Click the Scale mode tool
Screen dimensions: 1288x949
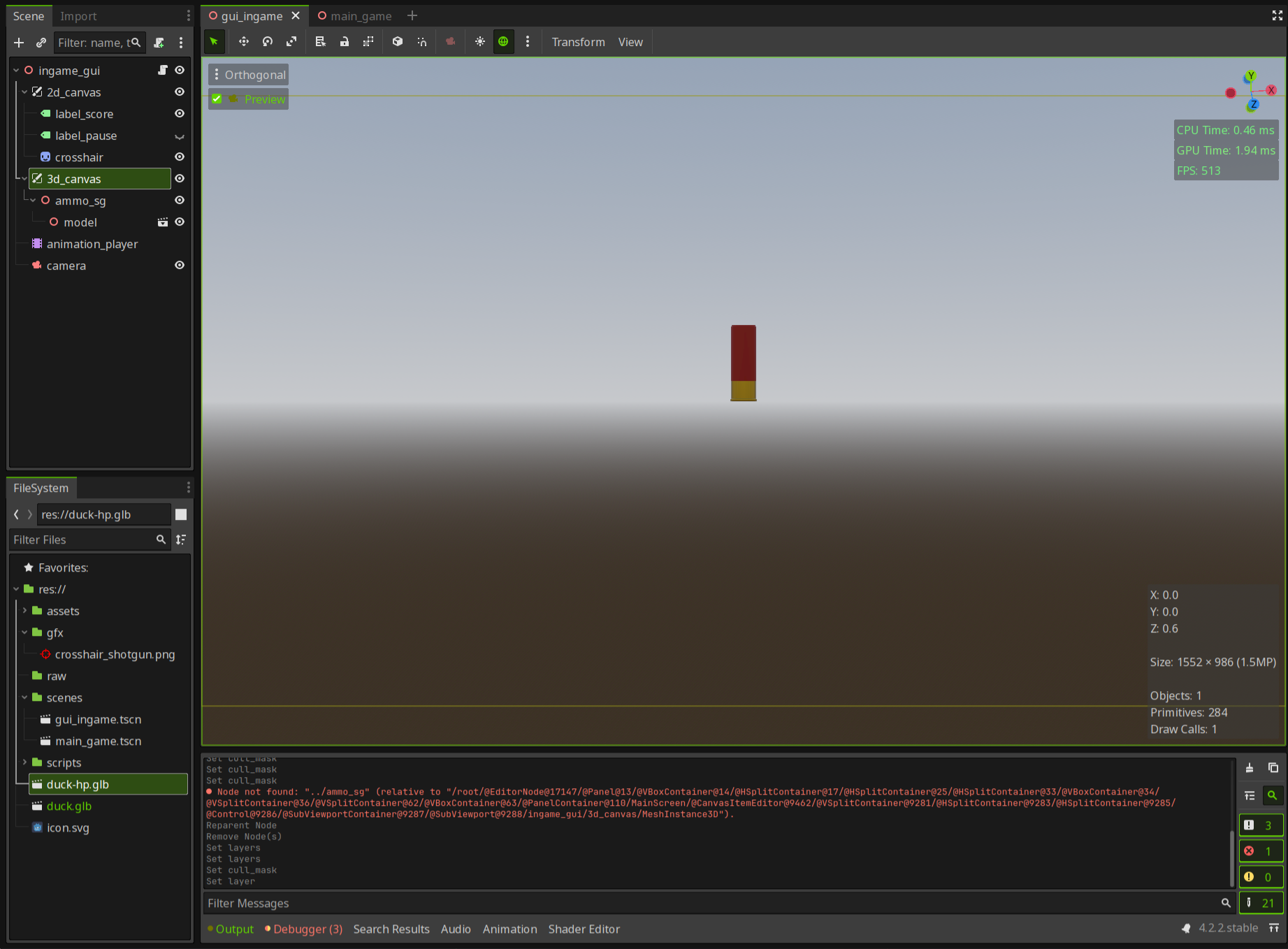pos(291,42)
